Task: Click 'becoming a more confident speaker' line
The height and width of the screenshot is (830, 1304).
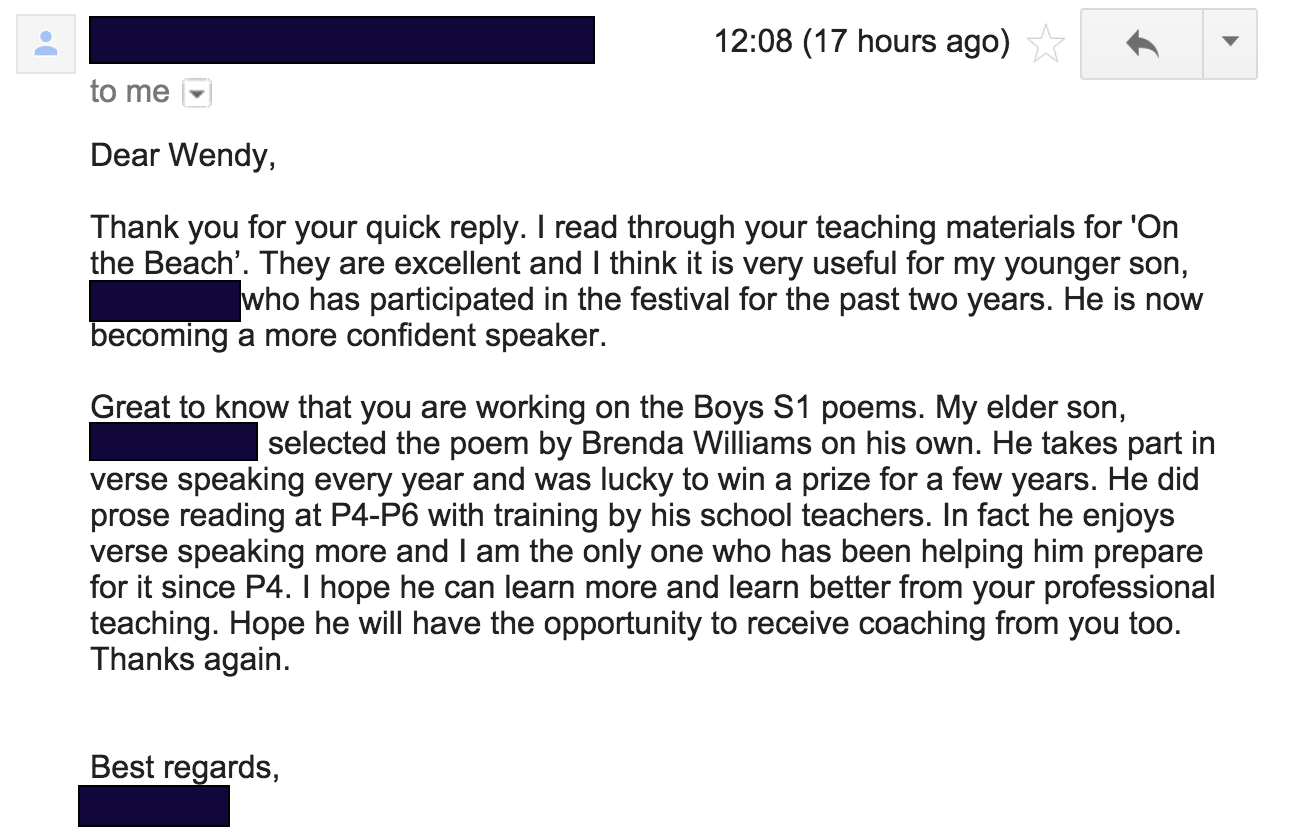Action: click(348, 336)
